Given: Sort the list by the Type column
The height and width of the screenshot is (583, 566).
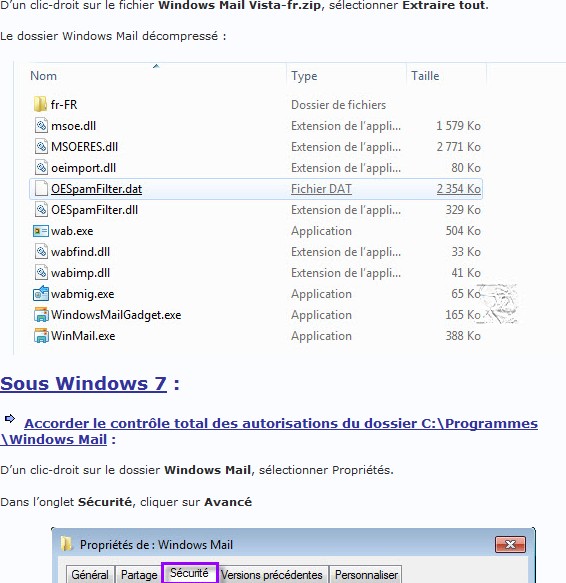Looking at the screenshot, I should [x=304, y=76].
